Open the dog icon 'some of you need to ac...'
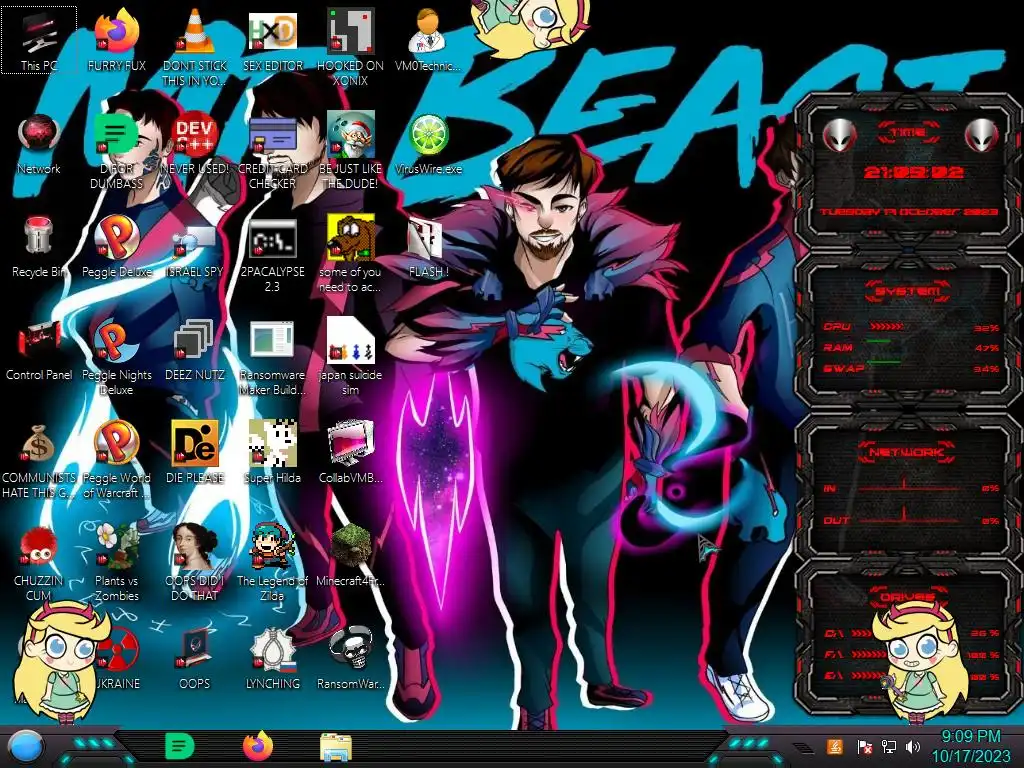Viewport: 1024px width, 768px height. pyautogui.click(x=350, y=253)
